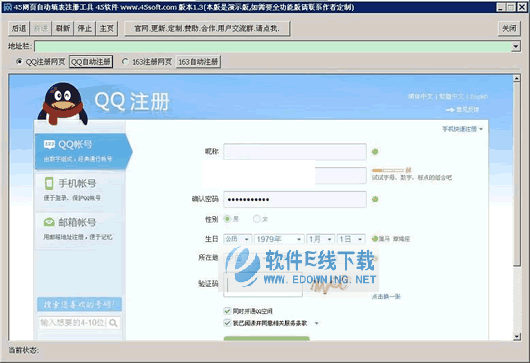The width and height of the screenshot is (530, 363).
Task: Click 点击换一张 to refresh captcha
Action: pyautogui.click(x=386, y=296)
